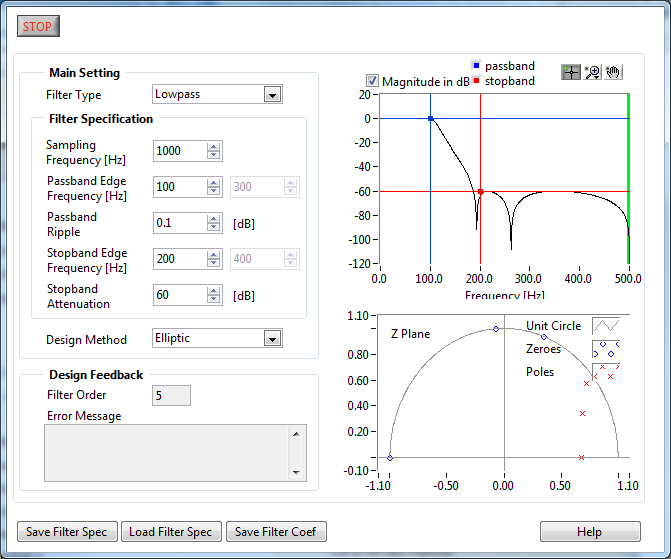Viewport: 671px width, 559px height.
Task: Select the crosshair cursor movement tool
Action: (571, 72)
